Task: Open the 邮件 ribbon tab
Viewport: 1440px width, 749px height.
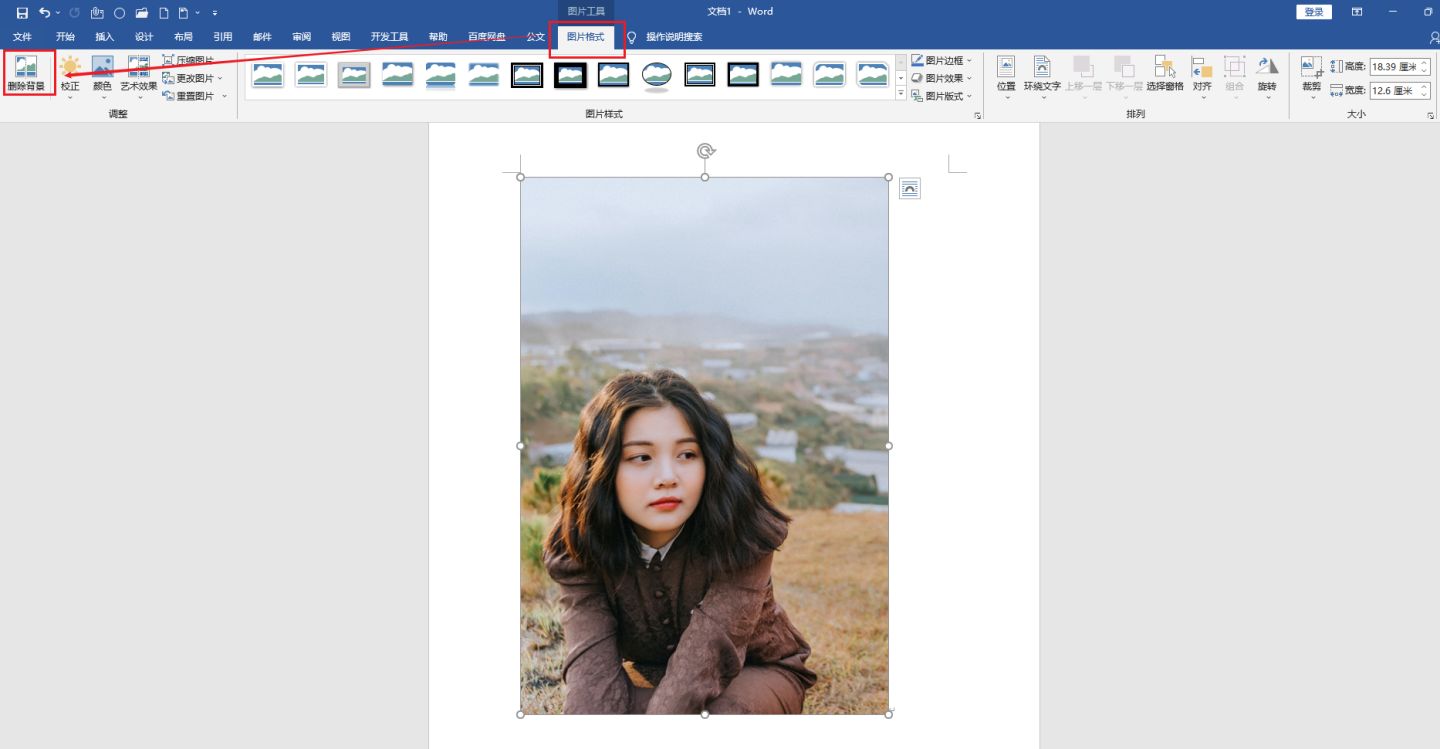Action: click(262, 37)
